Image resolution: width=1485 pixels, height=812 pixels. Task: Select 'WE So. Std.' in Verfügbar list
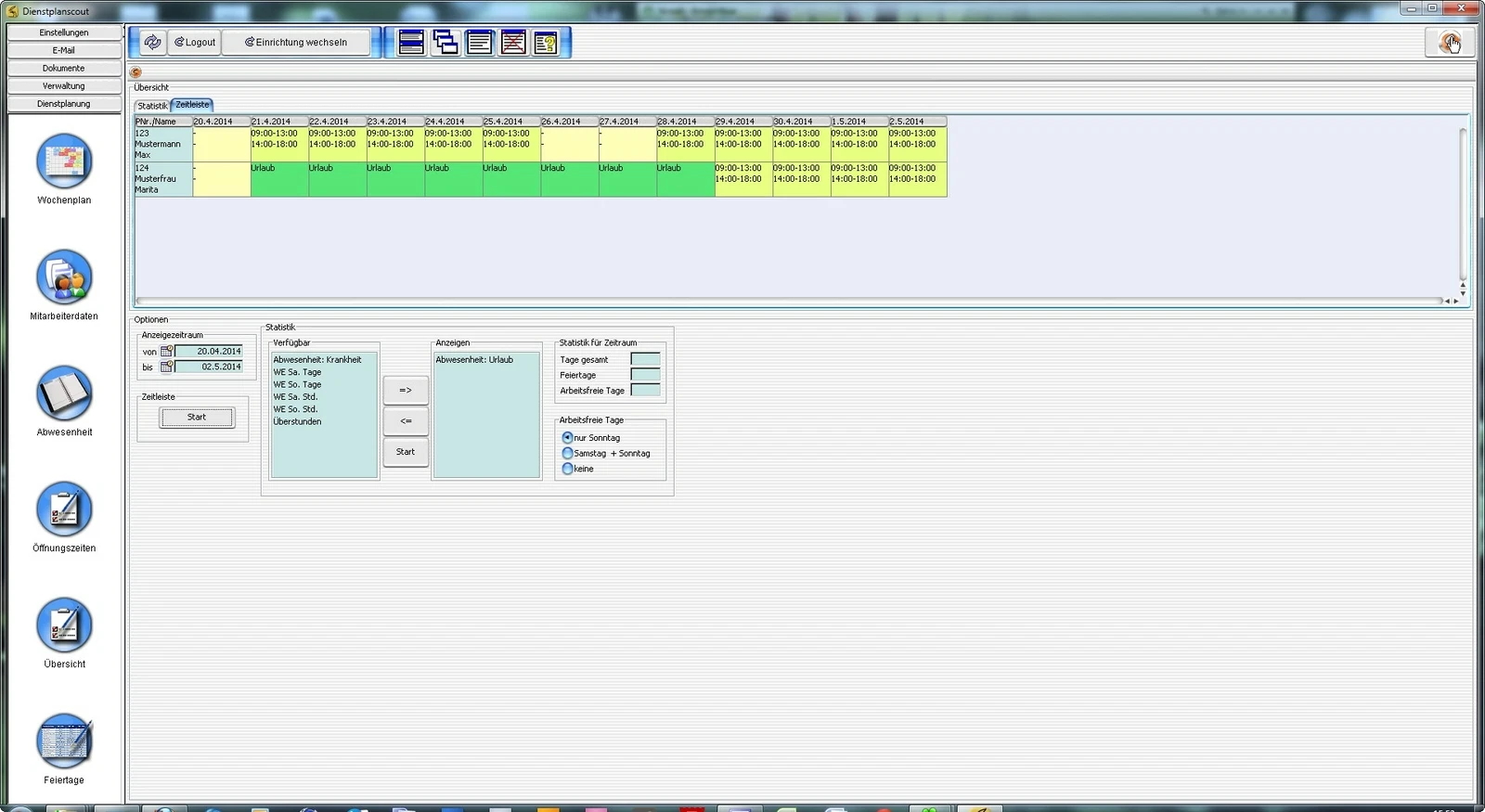pos(295,409)
